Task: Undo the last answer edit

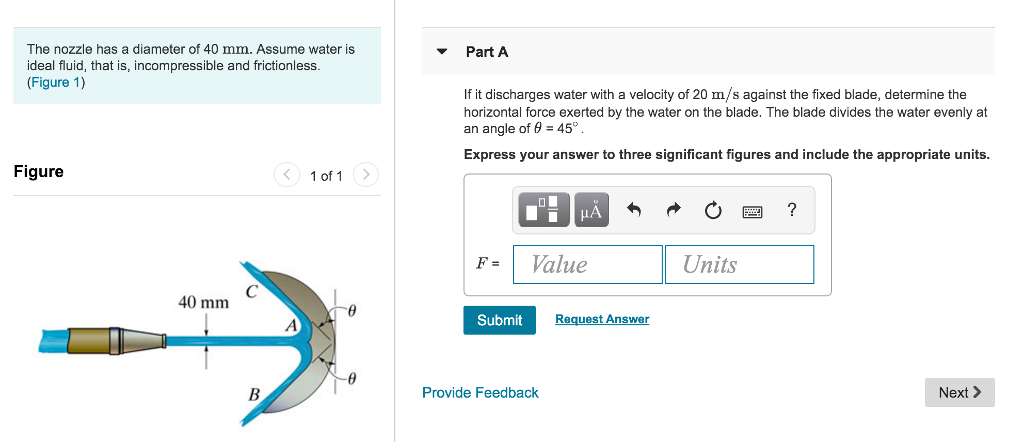Action: [x=633, y=210]
